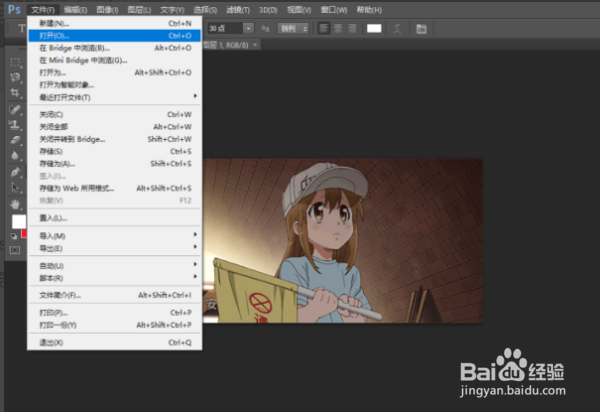Choose 打印一份(Y) menu entry
The height and width of the screenshot is (412, 600).
point(114,325)
